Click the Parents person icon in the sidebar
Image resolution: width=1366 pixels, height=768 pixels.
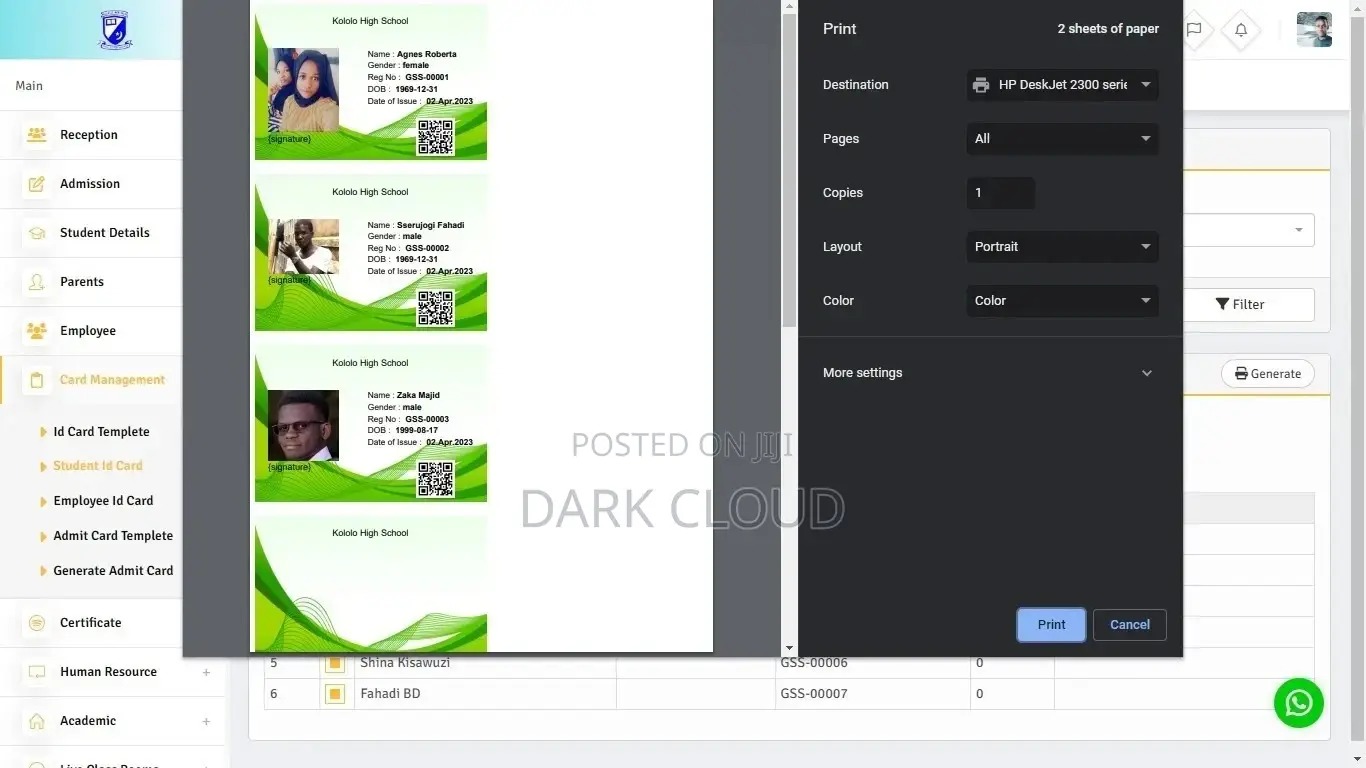(x=37, y=282)
